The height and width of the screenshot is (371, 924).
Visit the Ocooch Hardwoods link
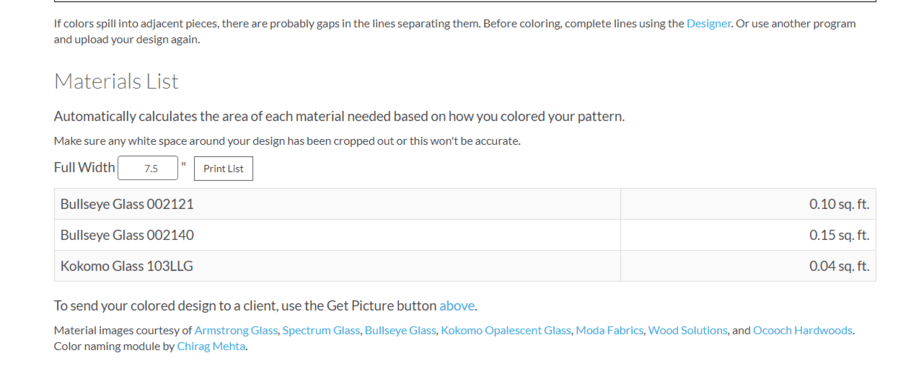pos(803,330)
